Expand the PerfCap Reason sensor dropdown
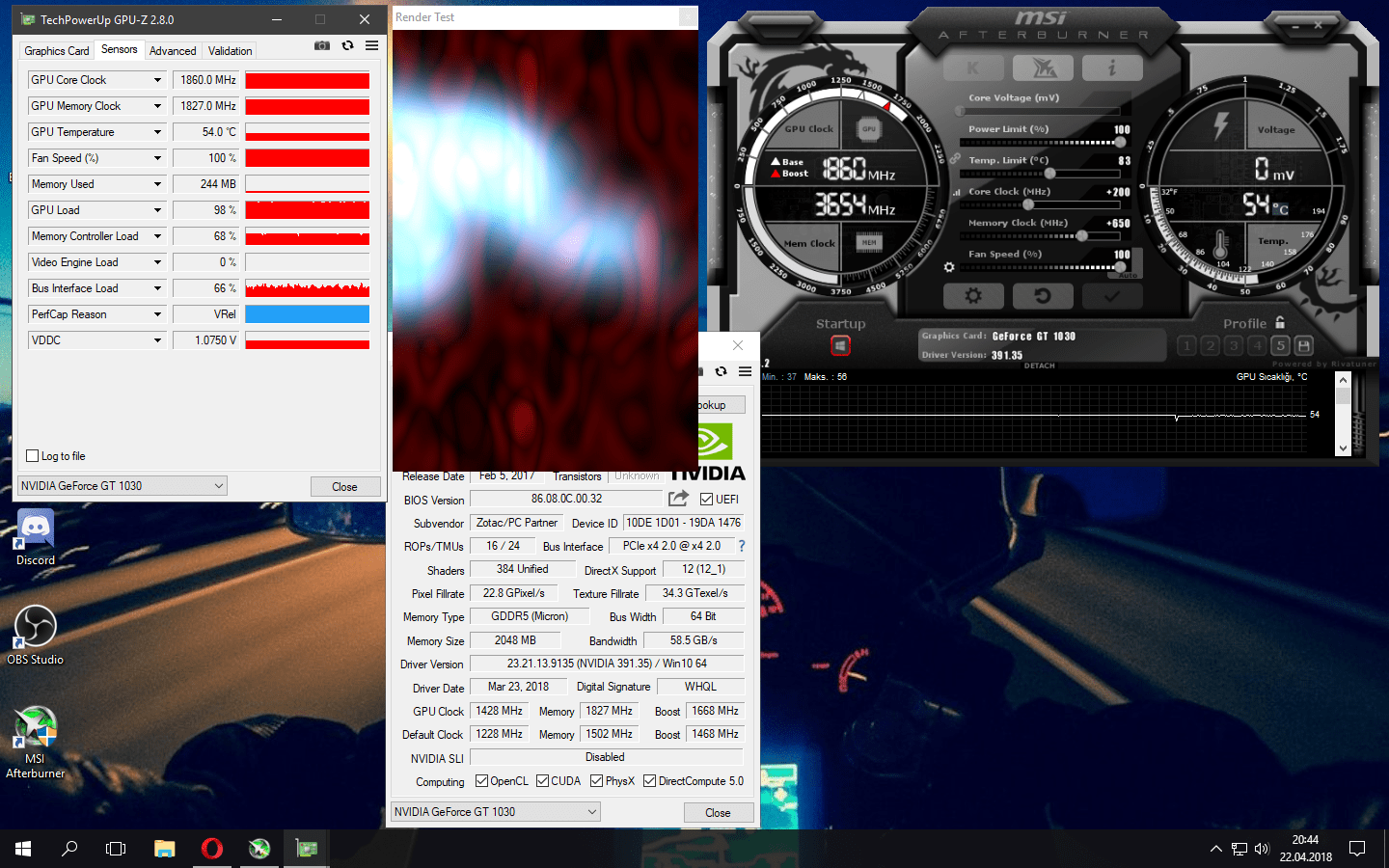The width and height of the screenshot is (1389, 868). coord(157,314)
